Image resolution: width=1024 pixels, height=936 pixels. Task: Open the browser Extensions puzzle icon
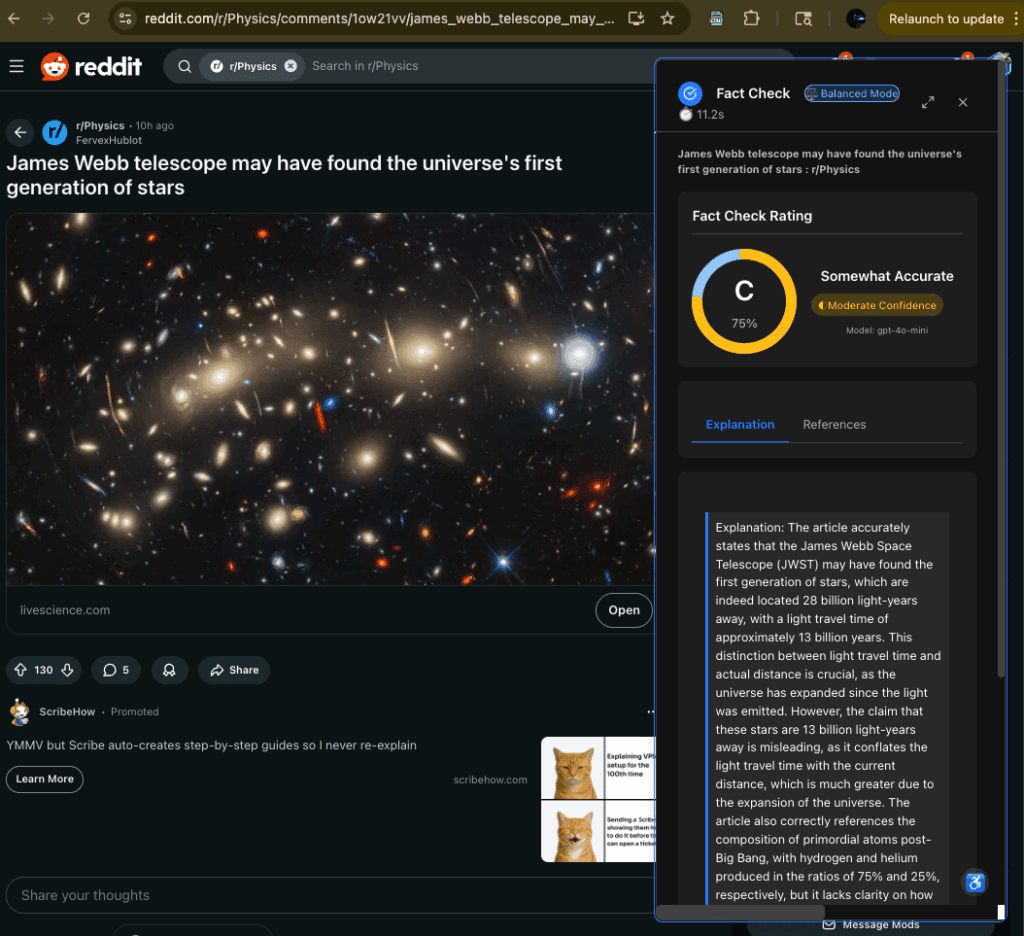pos(751,18)
